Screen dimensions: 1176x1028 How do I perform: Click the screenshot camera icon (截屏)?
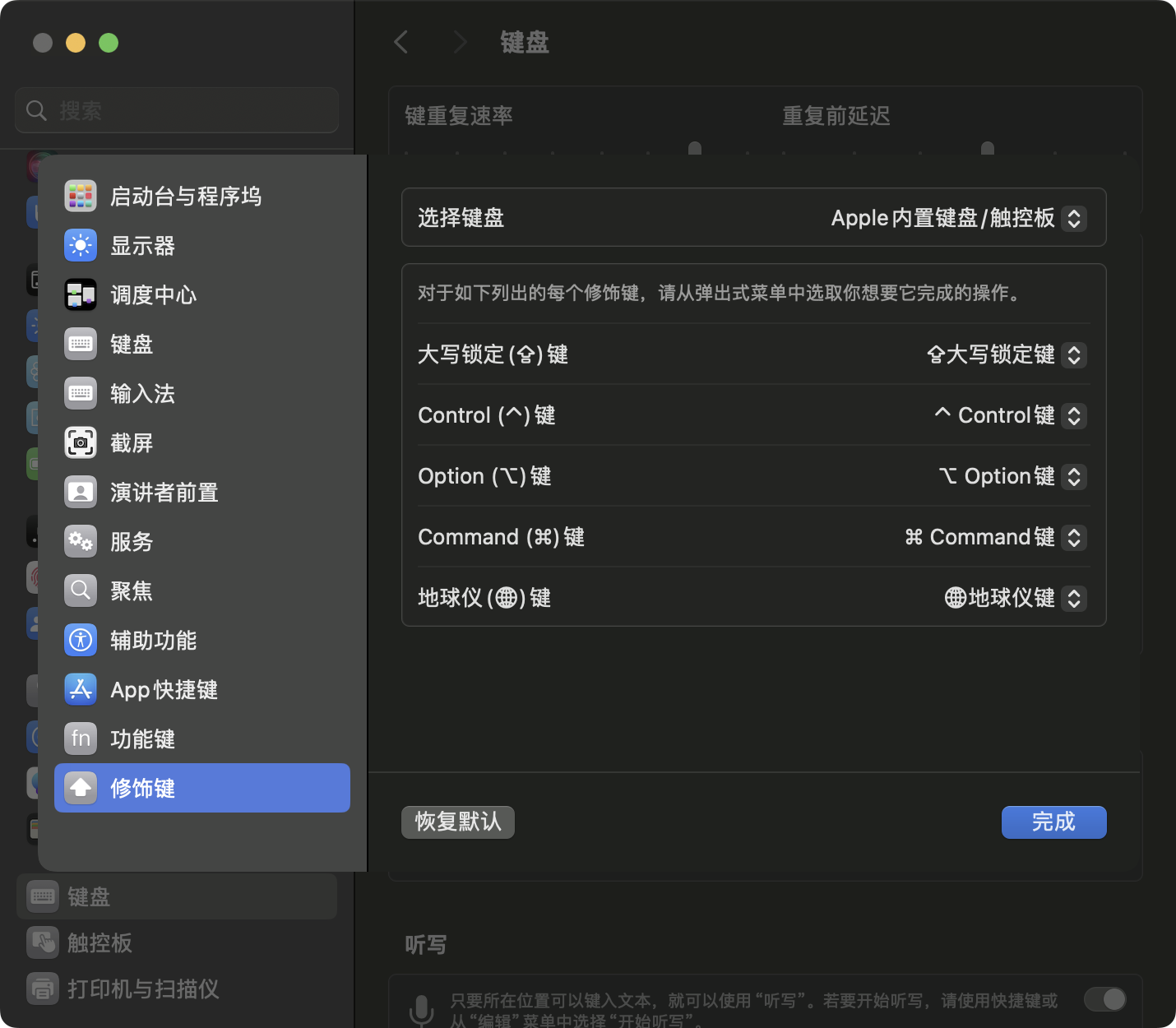point(81,442)
